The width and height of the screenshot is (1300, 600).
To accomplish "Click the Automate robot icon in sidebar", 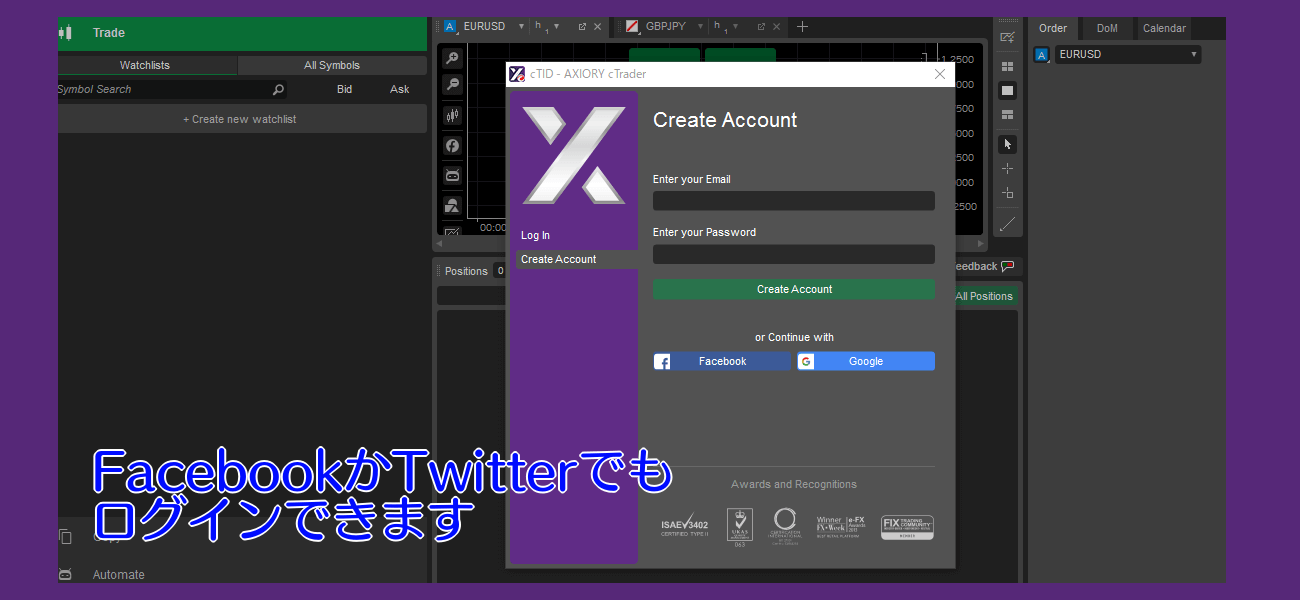I will (x=66, y=575).
